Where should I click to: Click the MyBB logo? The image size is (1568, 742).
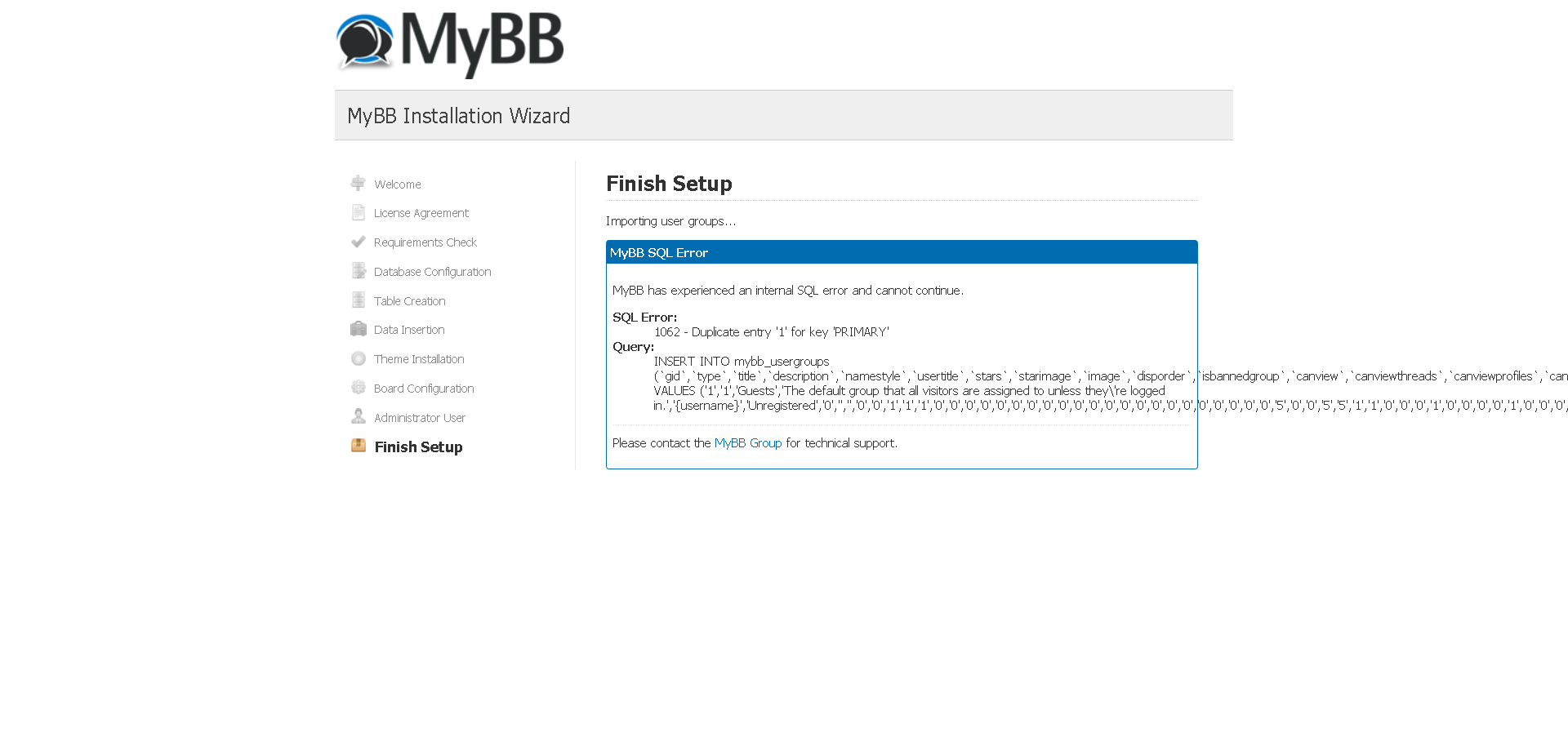pyautogui.click(x=450, y=43)
